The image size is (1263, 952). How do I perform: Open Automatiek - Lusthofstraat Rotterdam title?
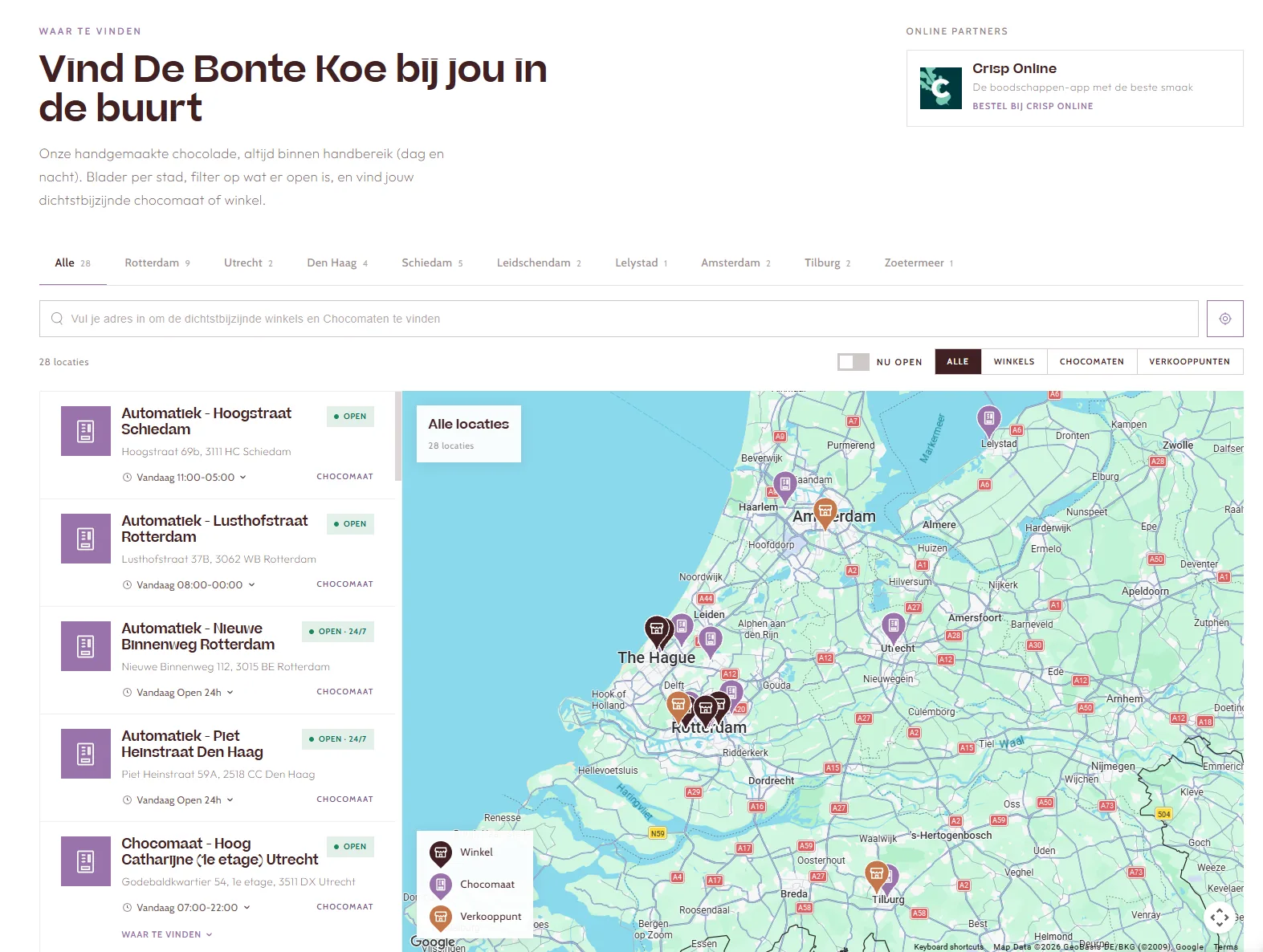[x=214, y=529]
